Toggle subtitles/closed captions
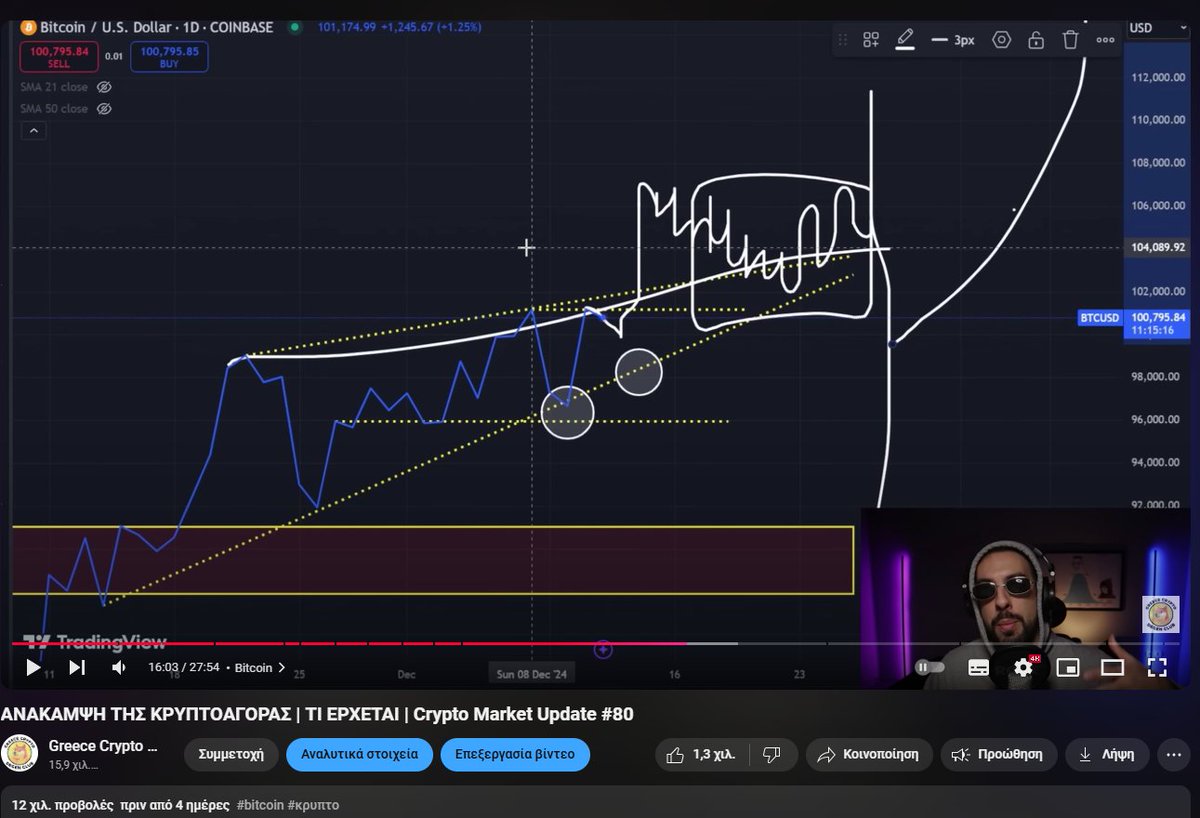The width and height of the screenshot is (1200, 818). click(979, 667)
